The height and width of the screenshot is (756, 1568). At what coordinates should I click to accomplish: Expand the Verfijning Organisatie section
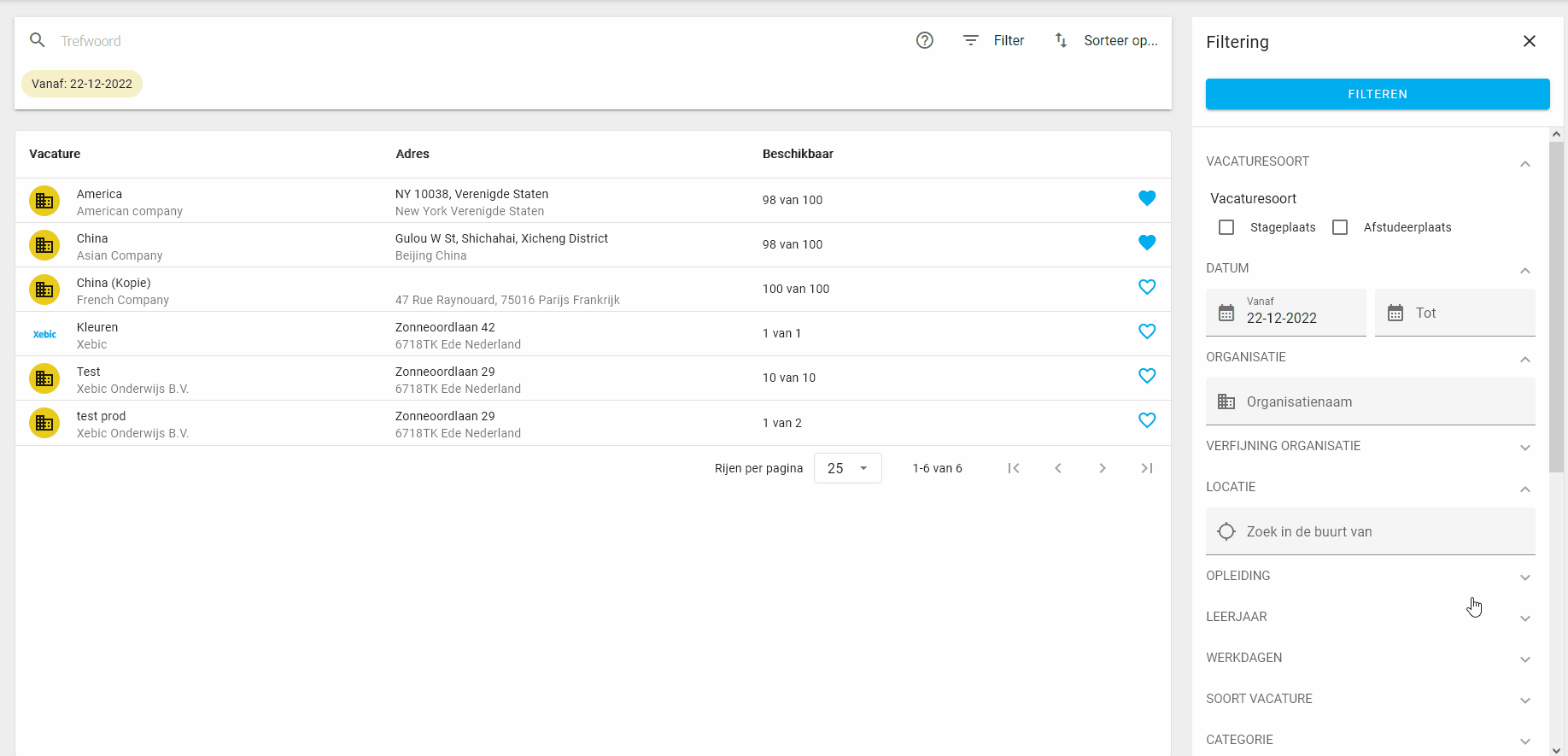point(1370,446)
